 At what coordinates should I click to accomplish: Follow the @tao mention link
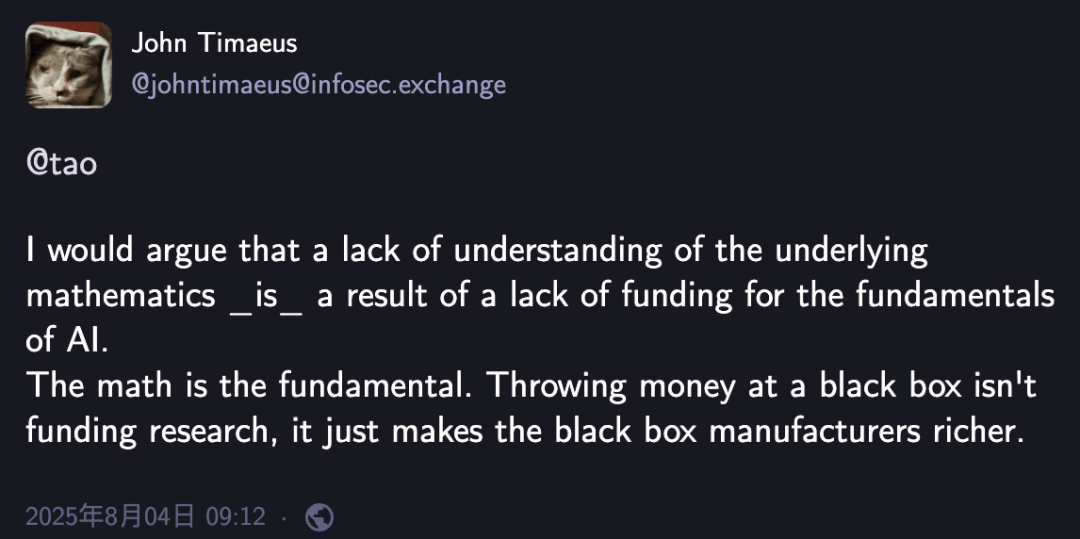61,163
